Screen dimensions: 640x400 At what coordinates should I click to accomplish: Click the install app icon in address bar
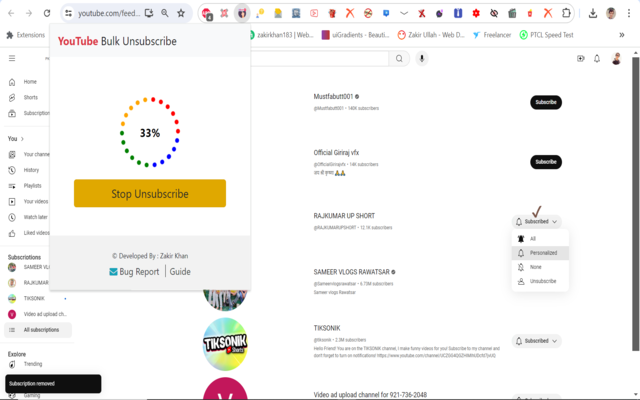pos(149,13)
